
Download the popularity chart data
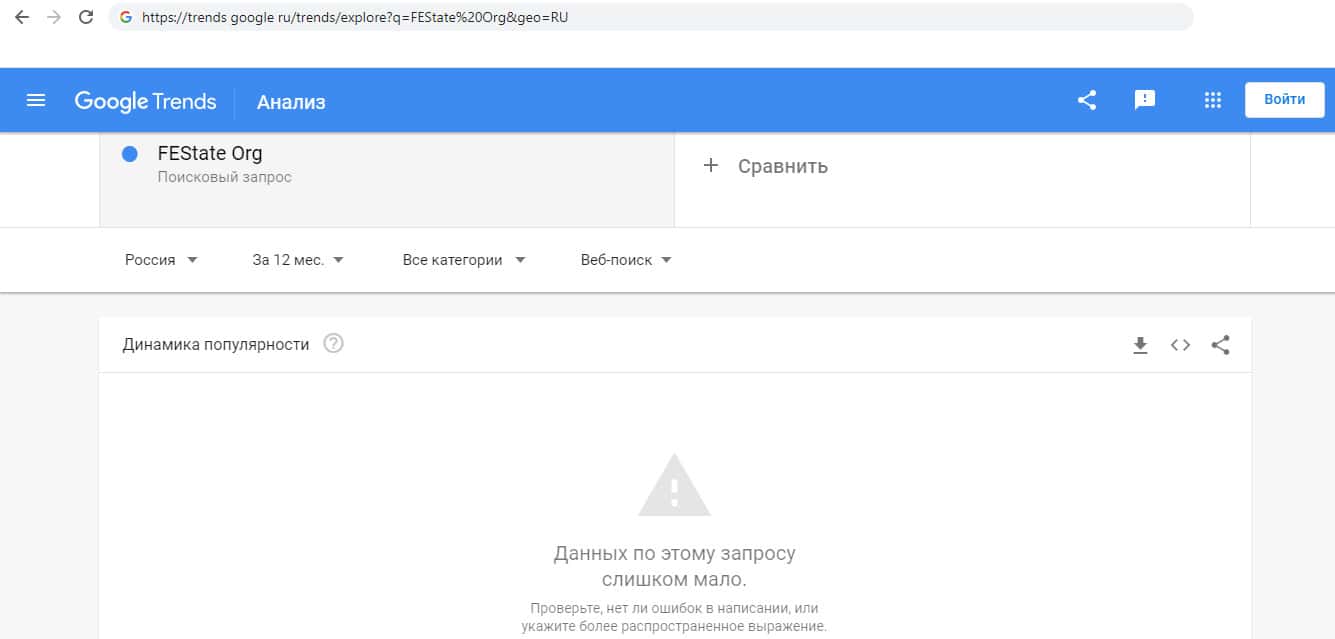point(1140,345)
